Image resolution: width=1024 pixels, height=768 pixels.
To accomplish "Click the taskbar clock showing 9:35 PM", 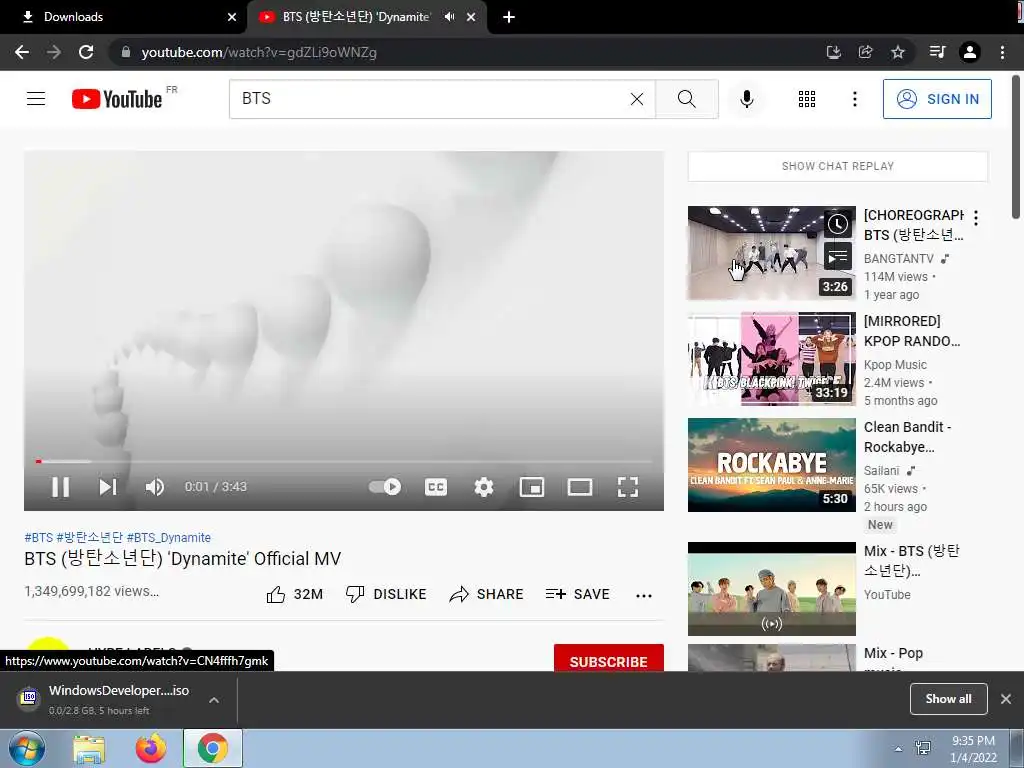I will (973, 749).
